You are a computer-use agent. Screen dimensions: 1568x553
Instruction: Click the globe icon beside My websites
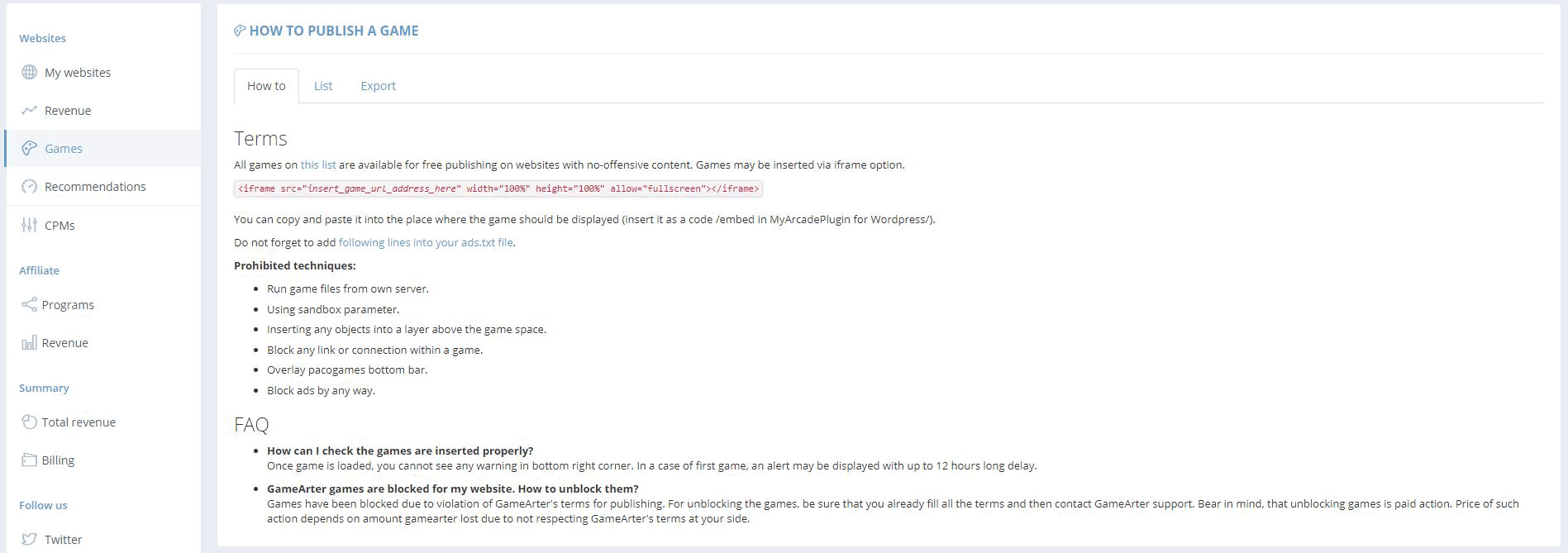(x=29, y=72)
